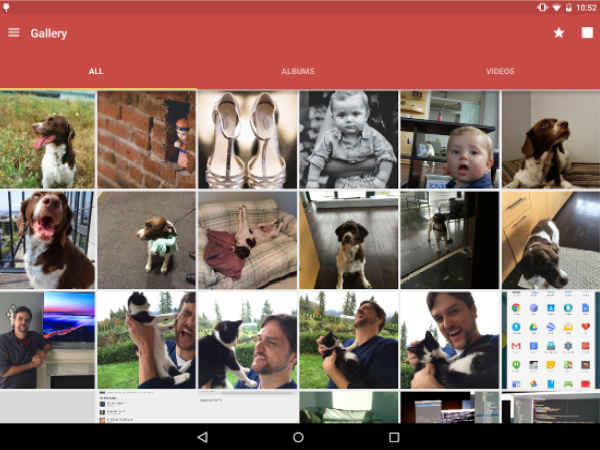Screen dimensions: 600x450
Task: Open photo of spaniel sitting beside yellow cabinet
Action: [x=349, y=240]
